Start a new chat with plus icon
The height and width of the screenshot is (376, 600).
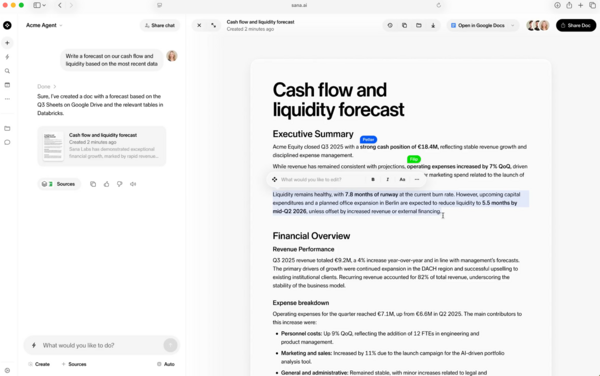tap(7, 43)
